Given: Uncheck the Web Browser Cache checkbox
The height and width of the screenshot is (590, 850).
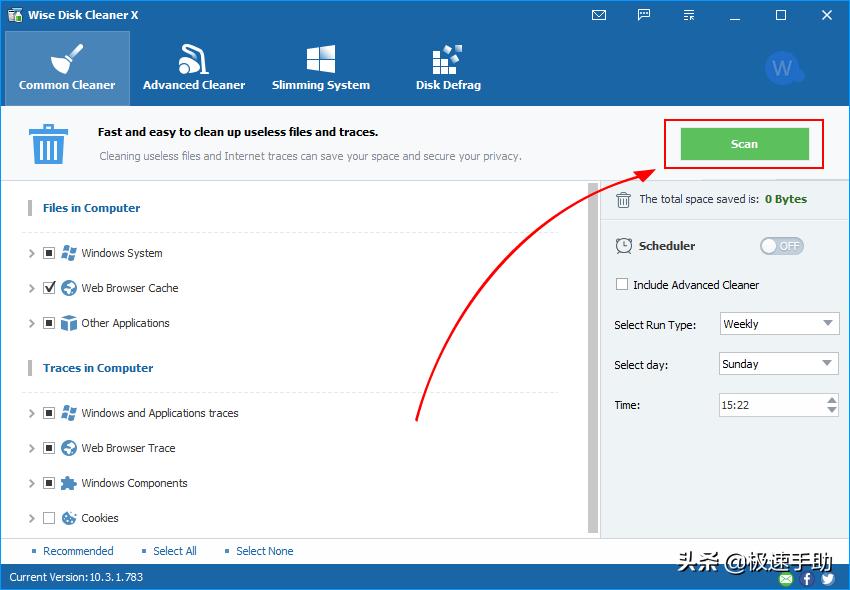Looking at the screenshot, I should coord(49,288).
